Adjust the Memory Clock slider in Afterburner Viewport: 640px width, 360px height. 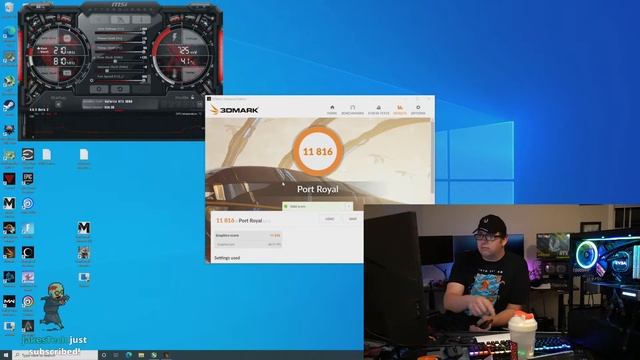tap(120, 71)
